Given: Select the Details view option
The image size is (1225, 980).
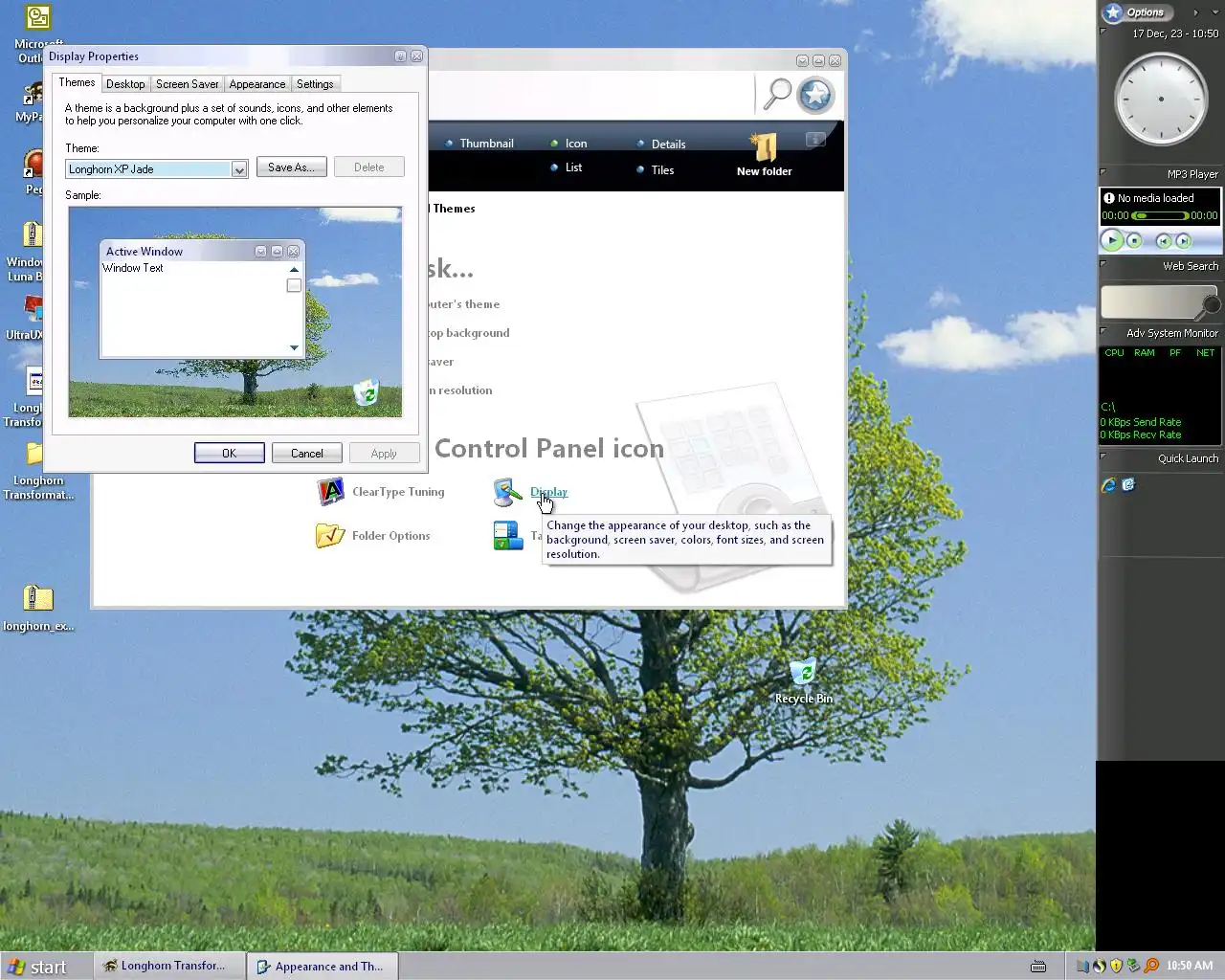Looking at the screenshot, I should (x=661, y=145).
